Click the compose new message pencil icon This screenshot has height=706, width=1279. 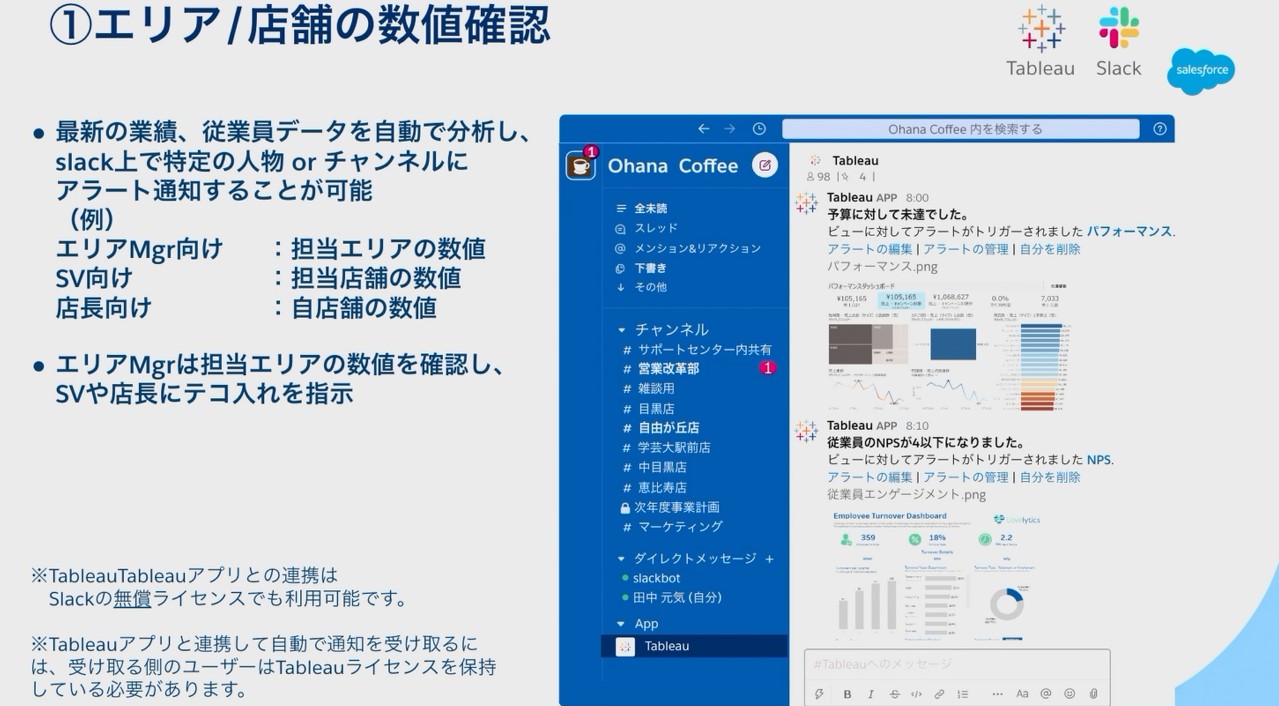pyautogui.click(x=766, y=166)
